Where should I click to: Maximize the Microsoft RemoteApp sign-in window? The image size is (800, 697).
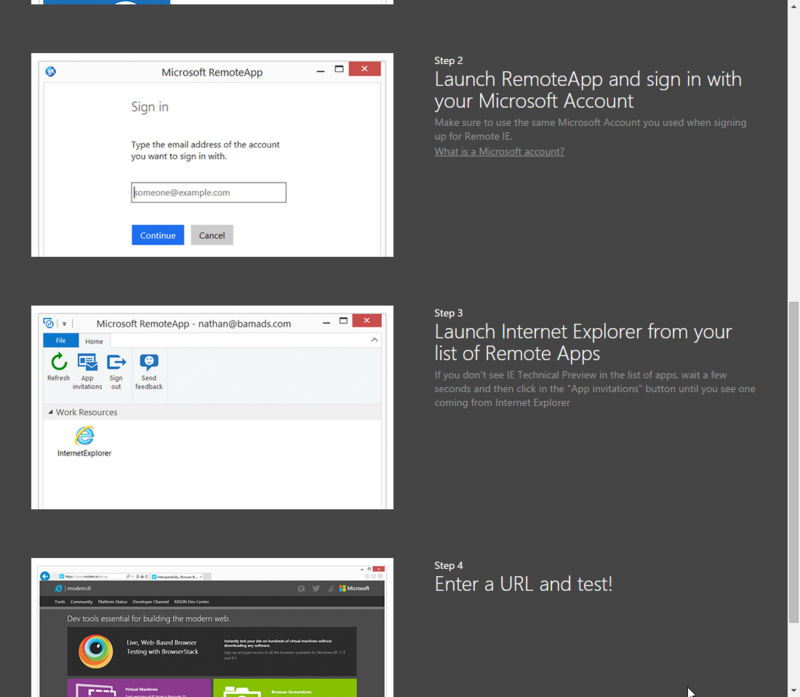click(339, 69)
